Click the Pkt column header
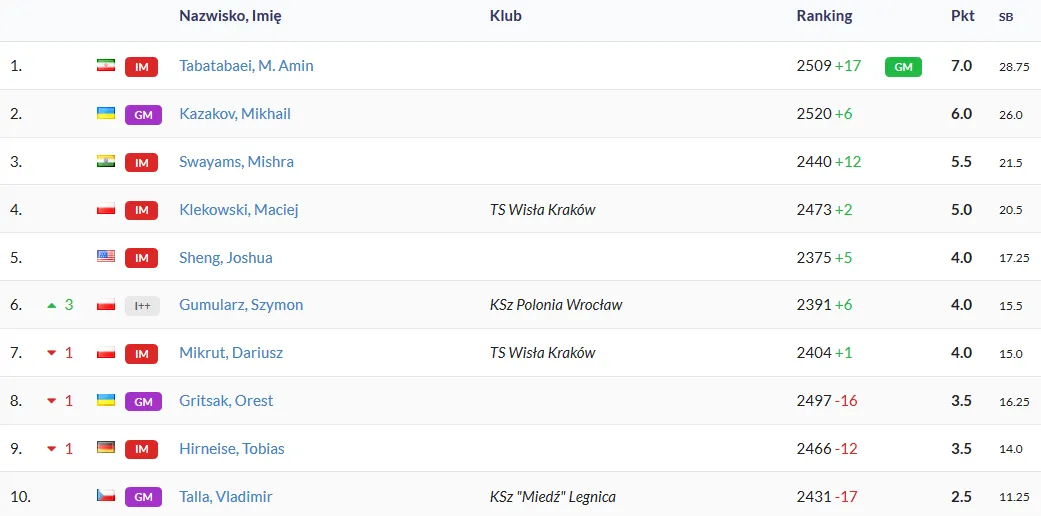Image resolution: width=1041 pixels, height=516 pixels. tap(962, 16)
